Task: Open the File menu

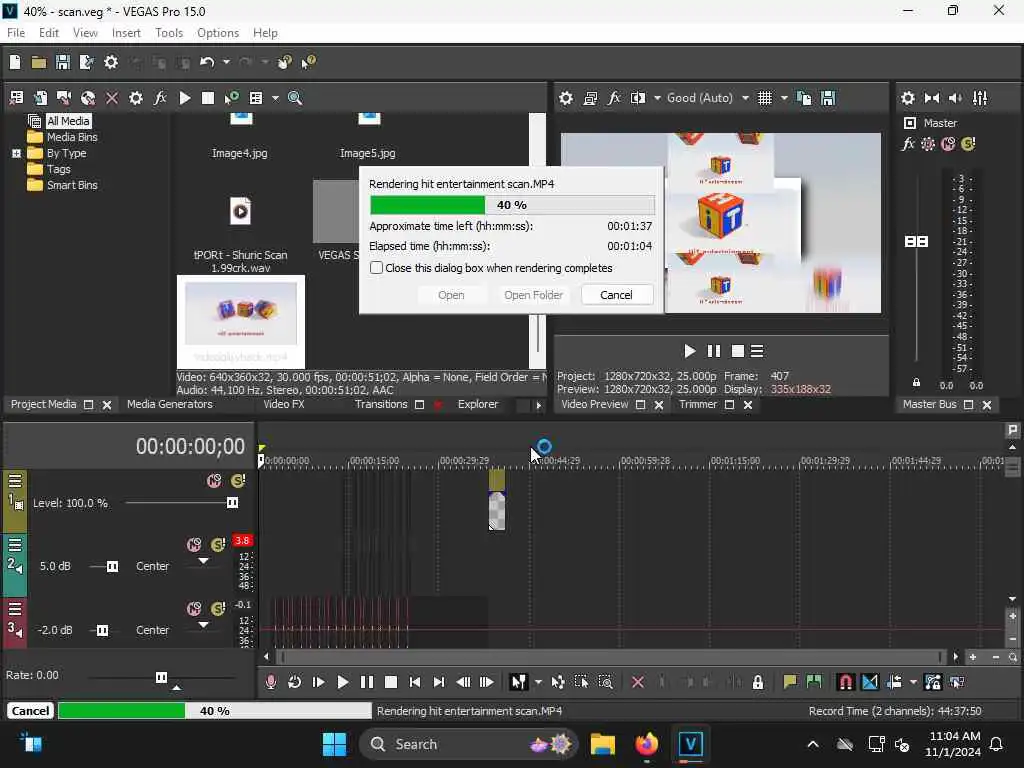Action: click(x=16, y=33)
